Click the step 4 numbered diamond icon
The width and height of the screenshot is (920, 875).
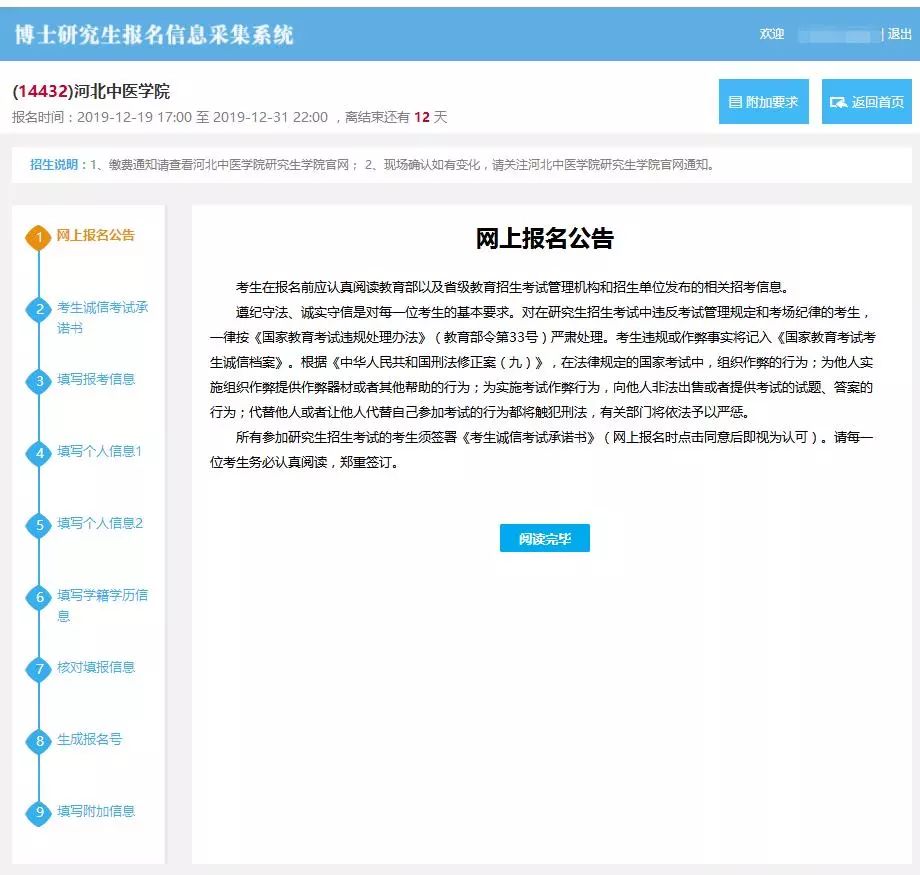39,453
